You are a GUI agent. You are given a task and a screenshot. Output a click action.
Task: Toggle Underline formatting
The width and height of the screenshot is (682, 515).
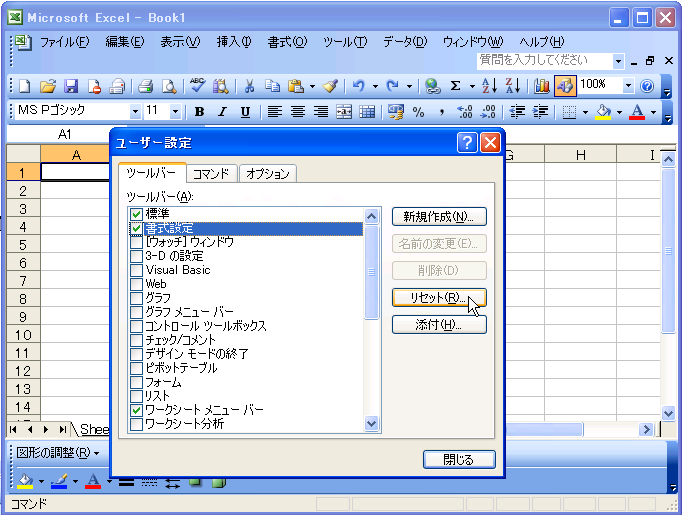(x=245, y=112)
